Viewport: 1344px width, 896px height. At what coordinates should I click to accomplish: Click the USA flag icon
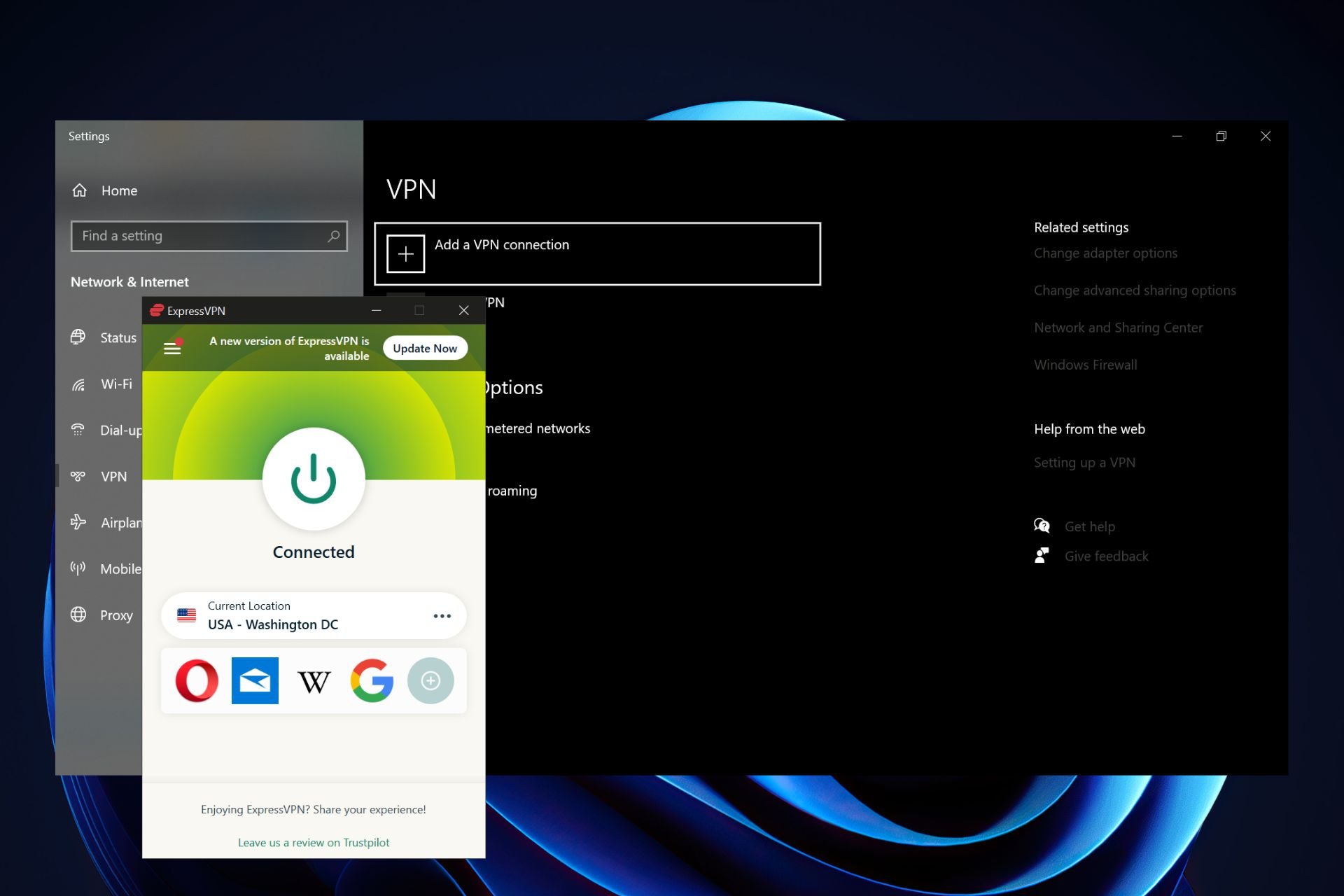coord(187,616)
